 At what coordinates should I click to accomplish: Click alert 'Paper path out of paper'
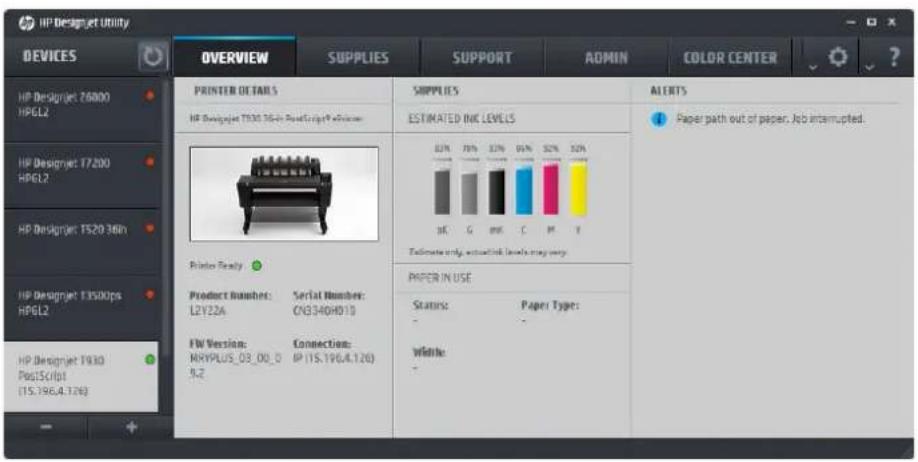(770, 119)
